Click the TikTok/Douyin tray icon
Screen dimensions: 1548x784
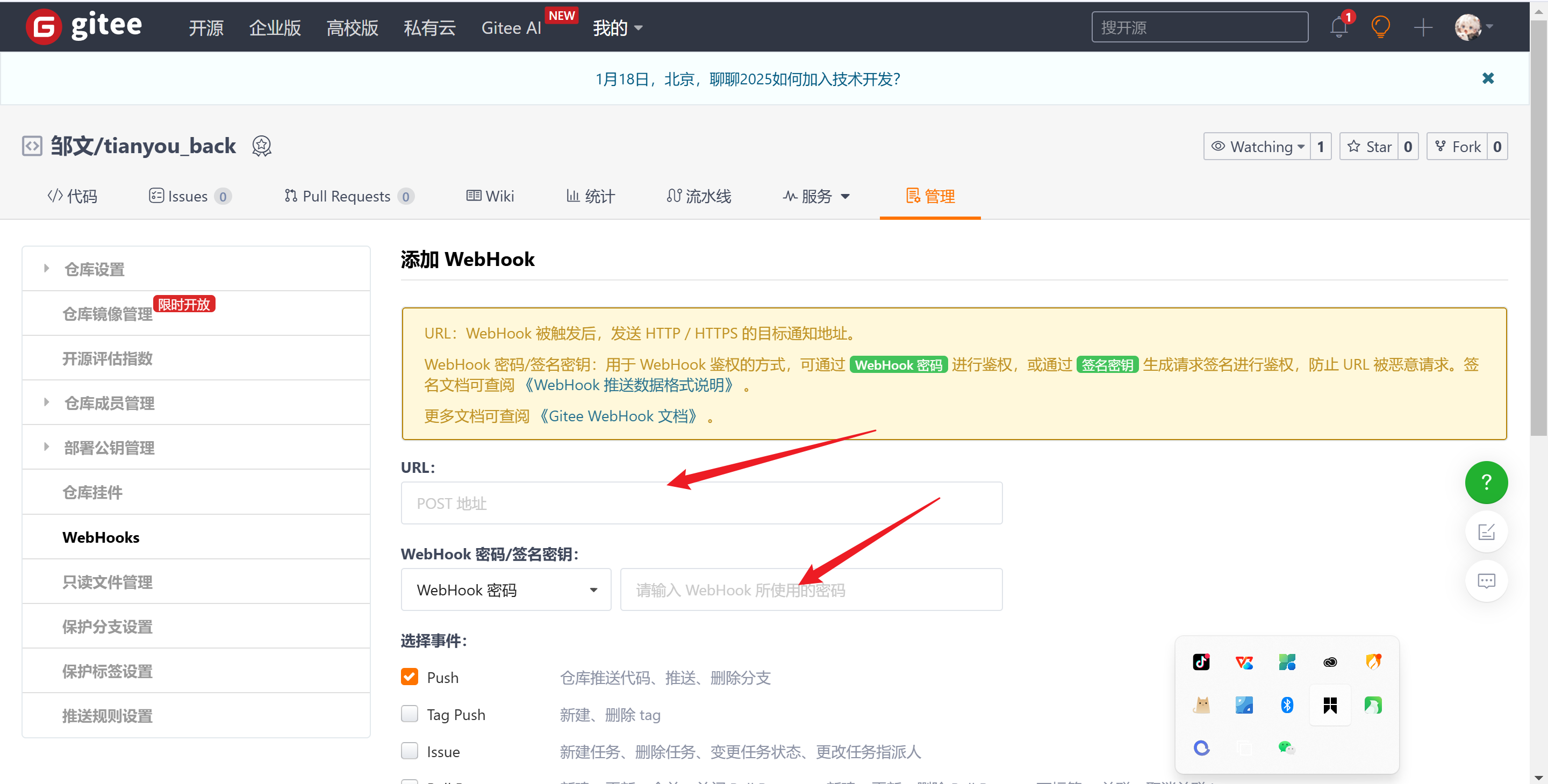click(1201, 661)
